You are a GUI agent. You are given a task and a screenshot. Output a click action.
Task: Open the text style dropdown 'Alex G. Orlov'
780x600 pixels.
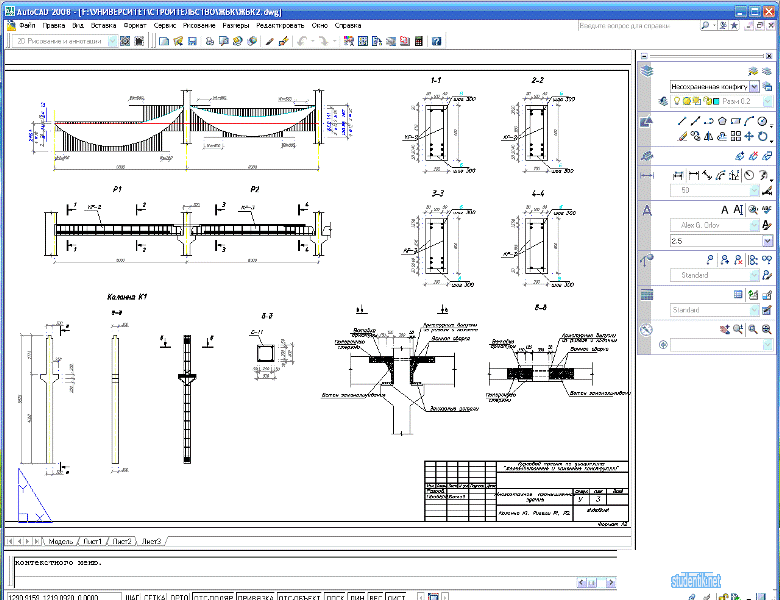(714, 225)
